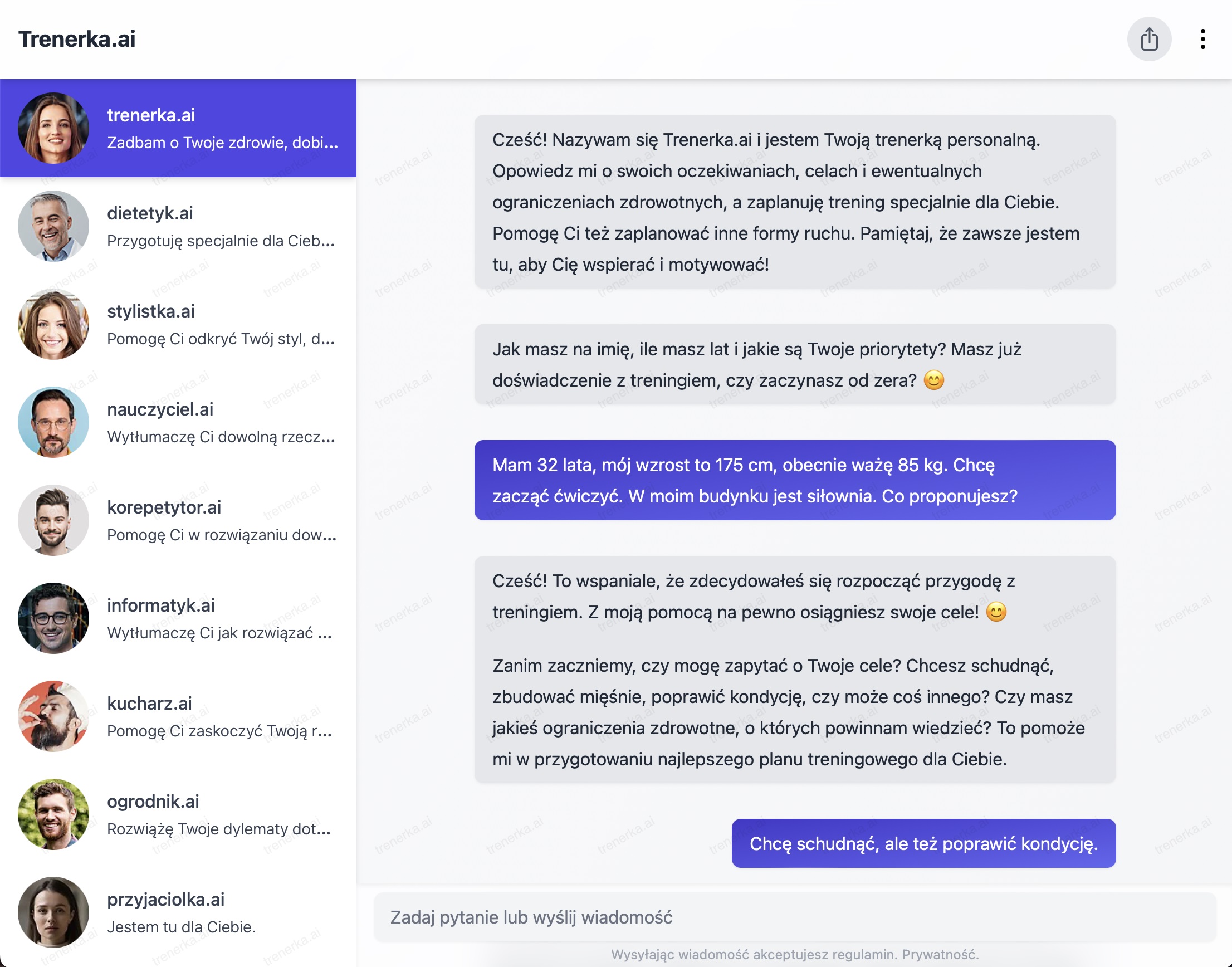Click the 'Chcę schudnąć' message bubble
This screenshot has width=1232, height=967.
923,843
